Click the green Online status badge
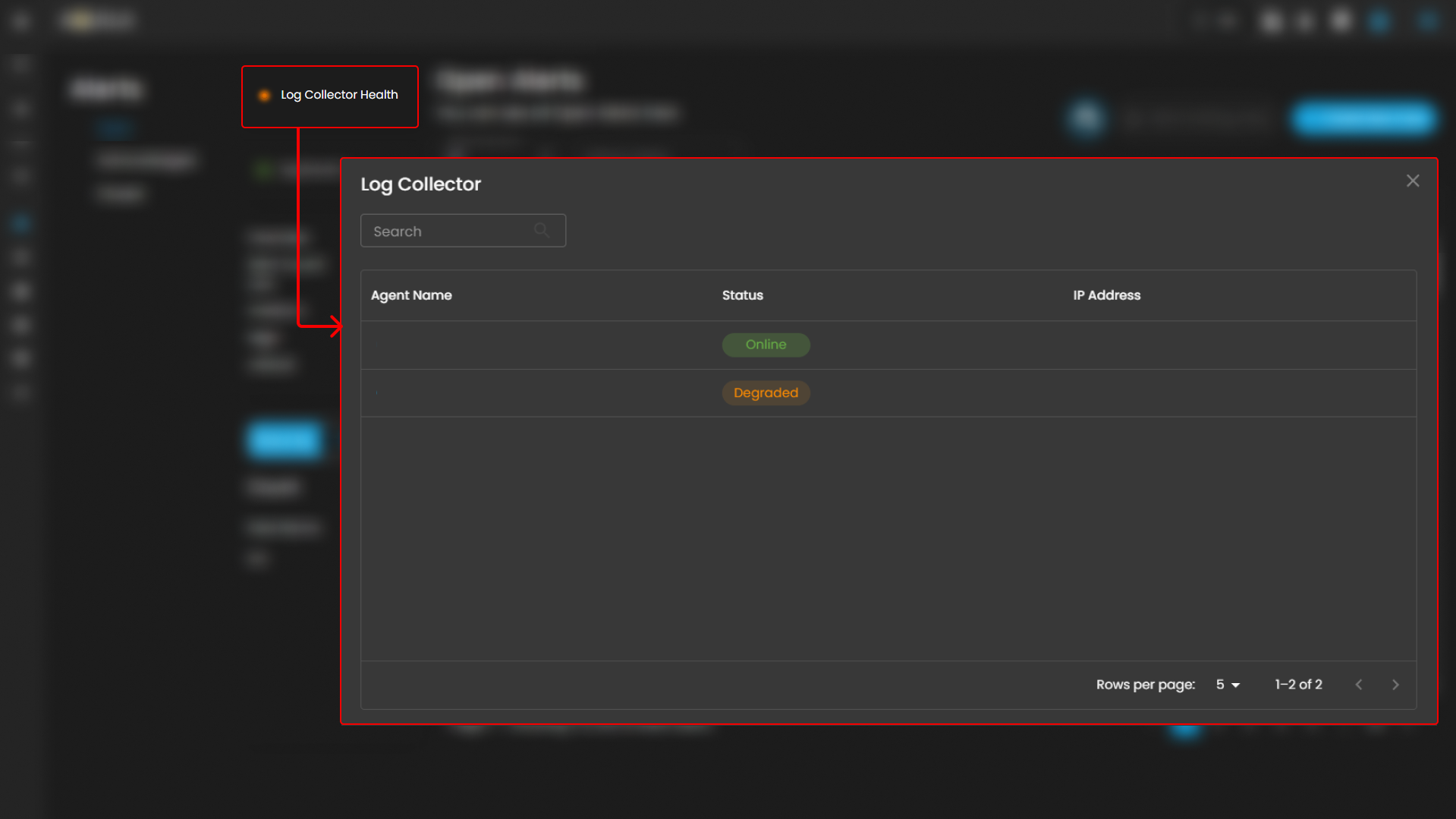Screen dimensions: 1456x819 click(766, 345)
